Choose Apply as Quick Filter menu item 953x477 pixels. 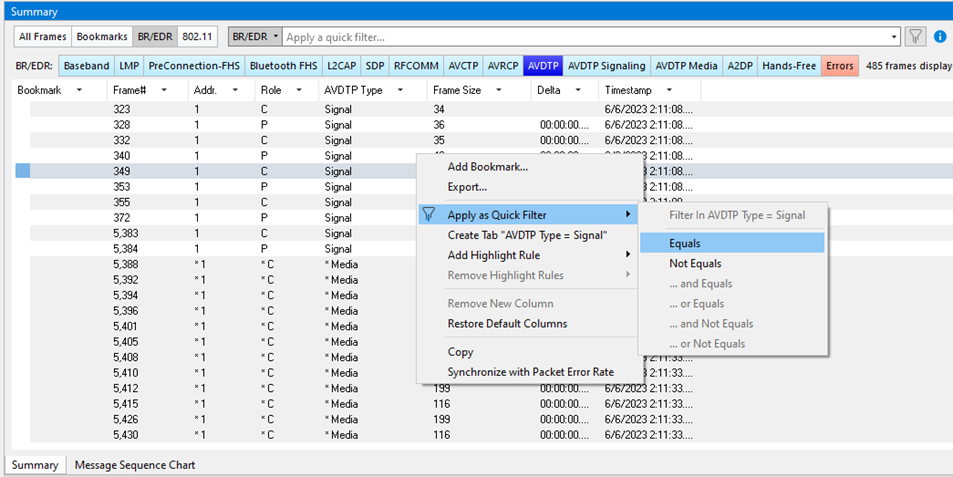click(x=529, y=214)
